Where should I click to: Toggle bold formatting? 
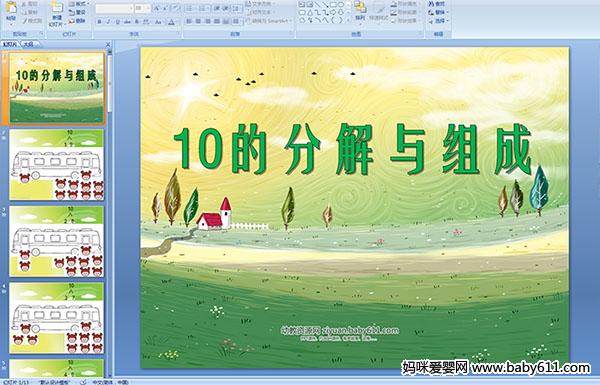[x=99, y=22]
